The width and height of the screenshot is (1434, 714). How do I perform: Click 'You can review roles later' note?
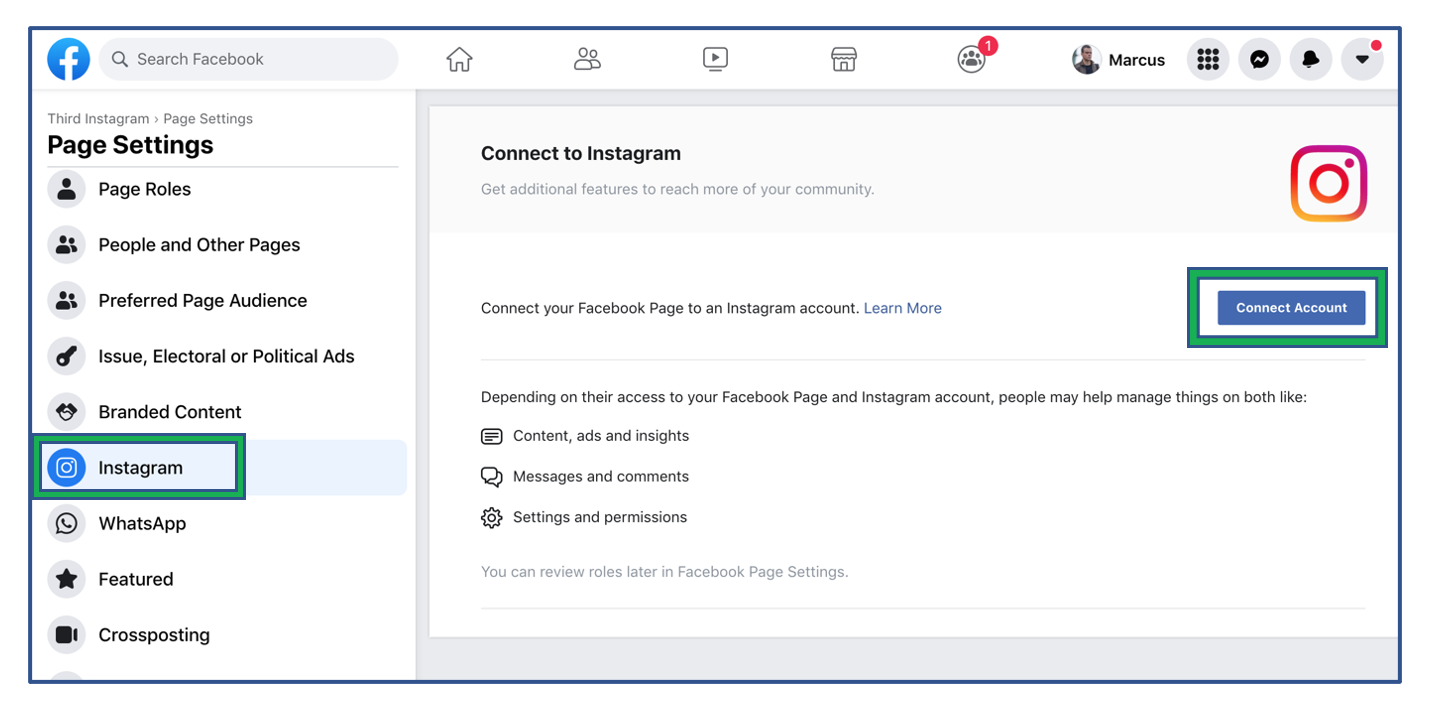click(664, 572)
